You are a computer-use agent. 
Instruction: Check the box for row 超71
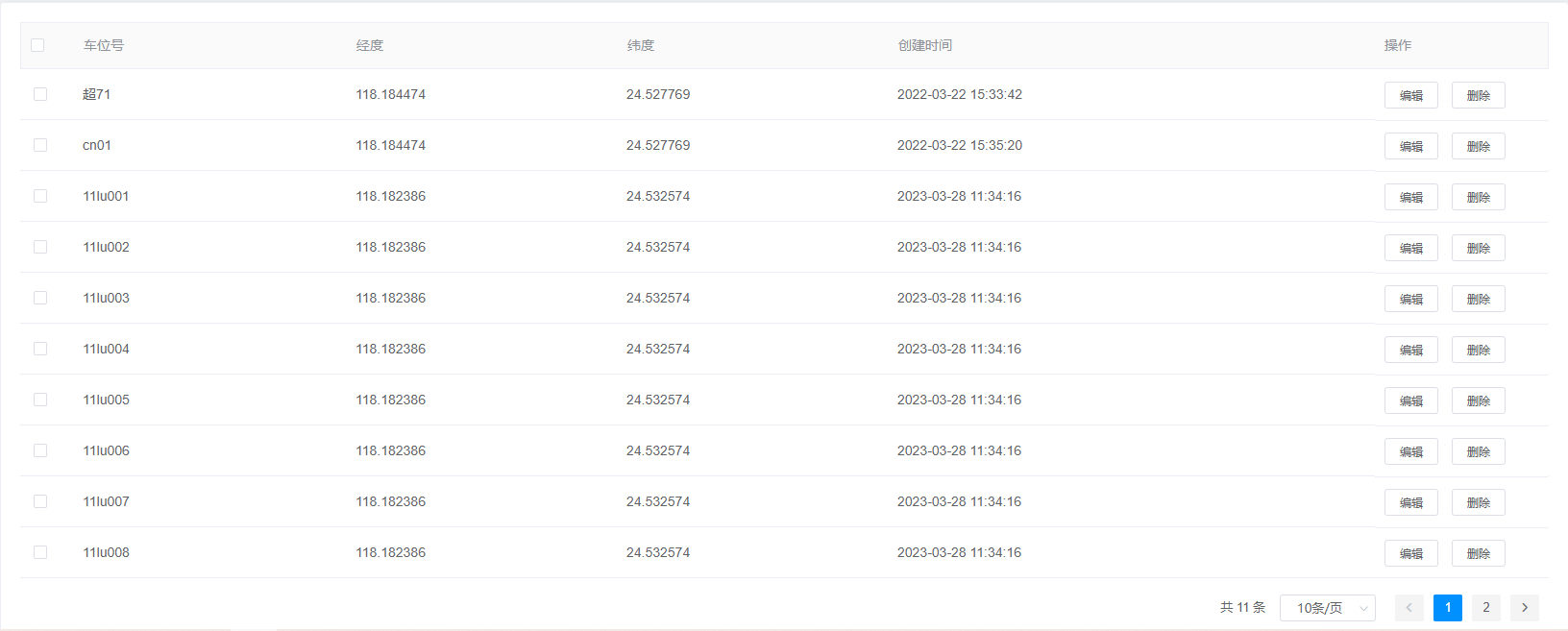coord(40,94)
